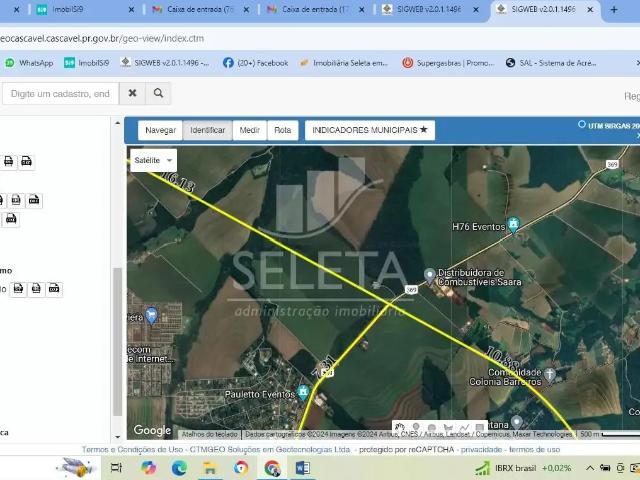
Task: Click the rightmost file icon in bottom left-panel row
Action: click(x=54, y=289)
